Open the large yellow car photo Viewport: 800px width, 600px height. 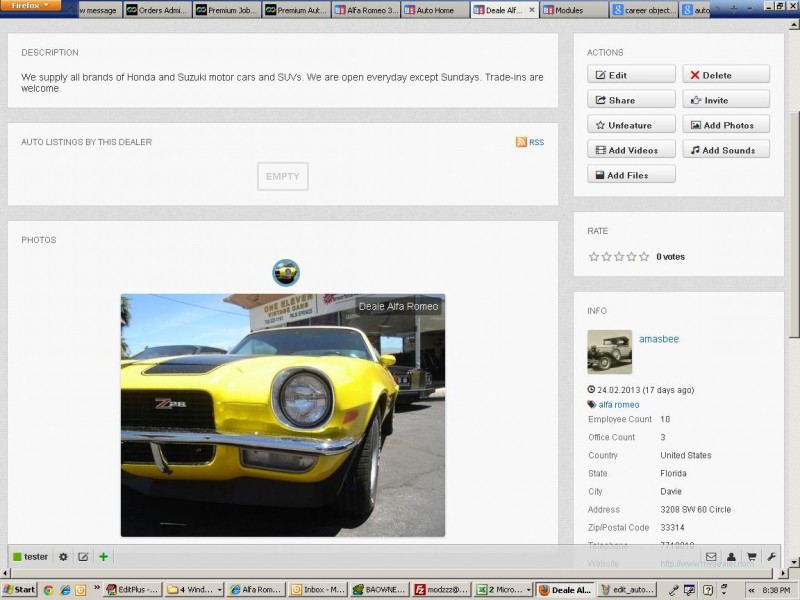(x=283, y=415)
